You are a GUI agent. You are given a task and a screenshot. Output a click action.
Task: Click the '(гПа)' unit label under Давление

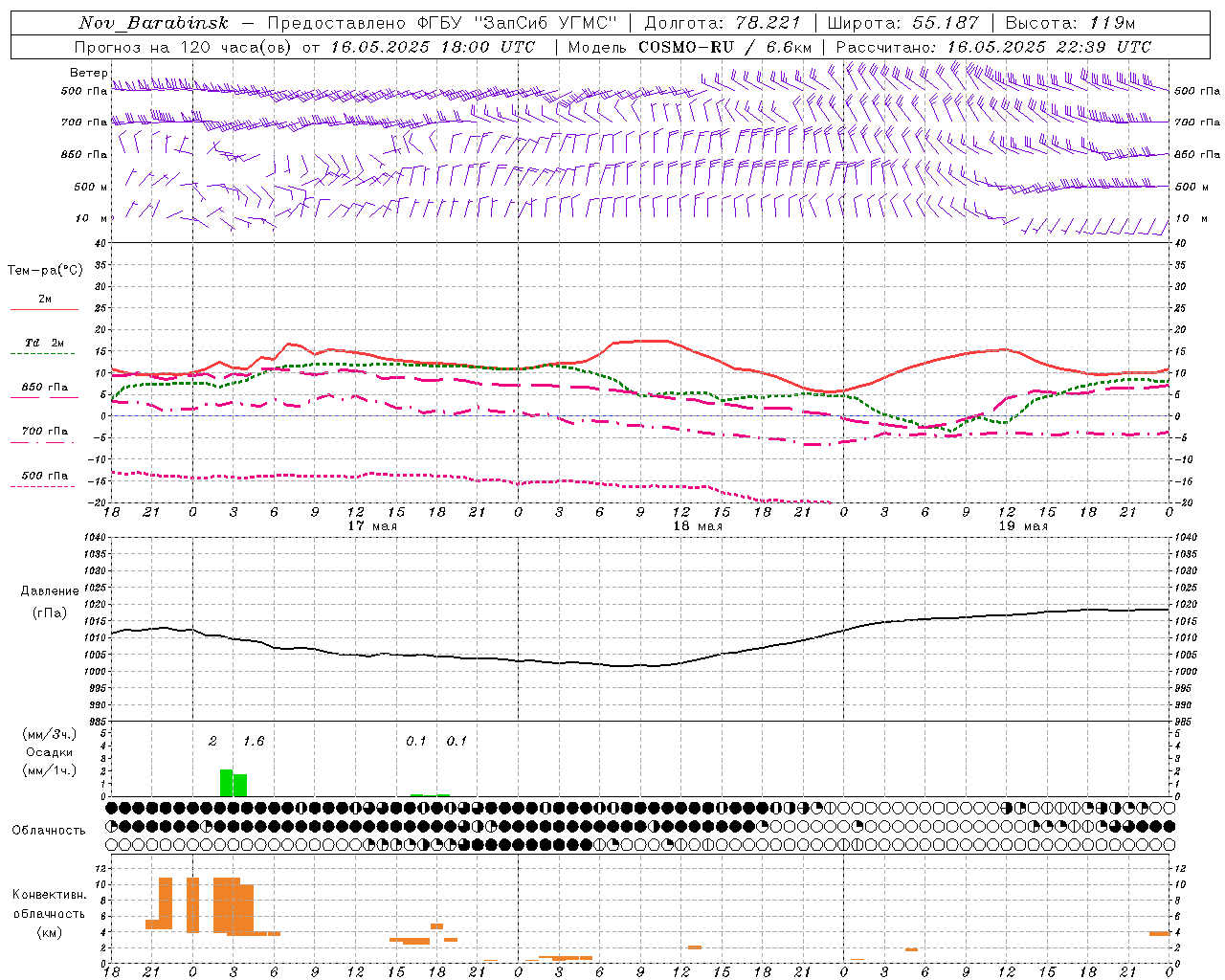(49, 613)
